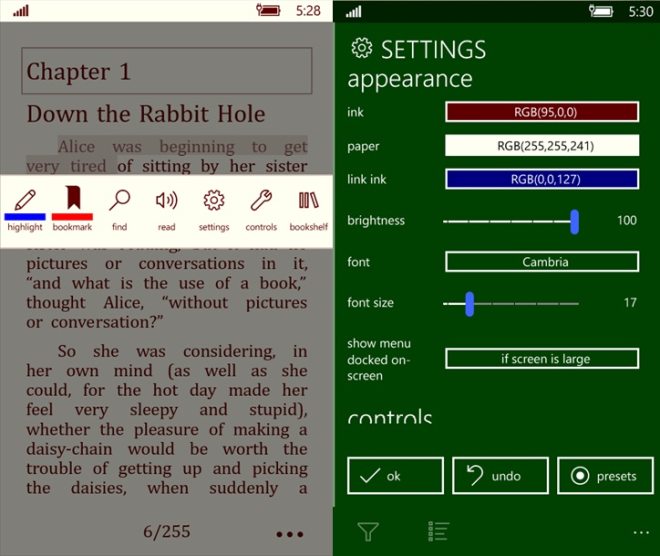
Task: Change ink color RGB(95,0,0)
Action: tap(542, 112)
